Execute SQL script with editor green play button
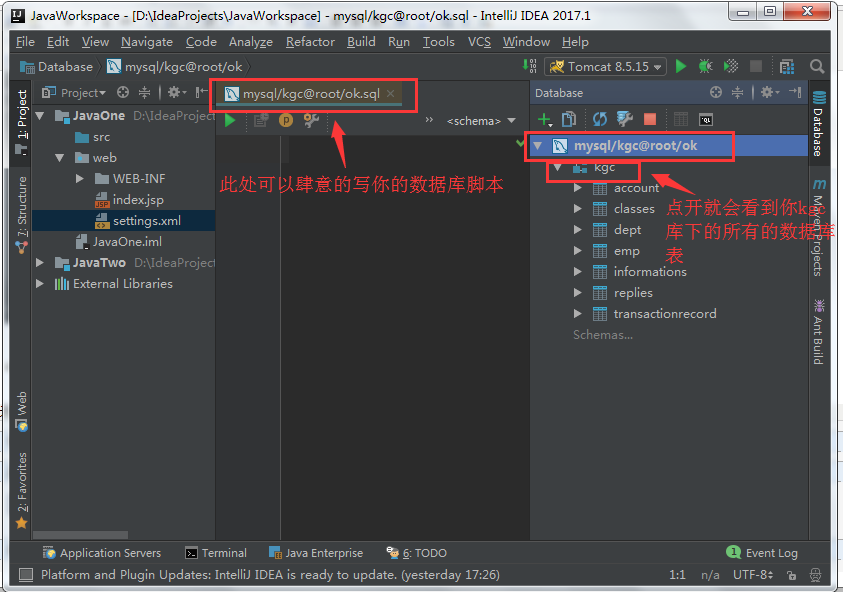Viewport: 843px width, 592px height. 230,120
